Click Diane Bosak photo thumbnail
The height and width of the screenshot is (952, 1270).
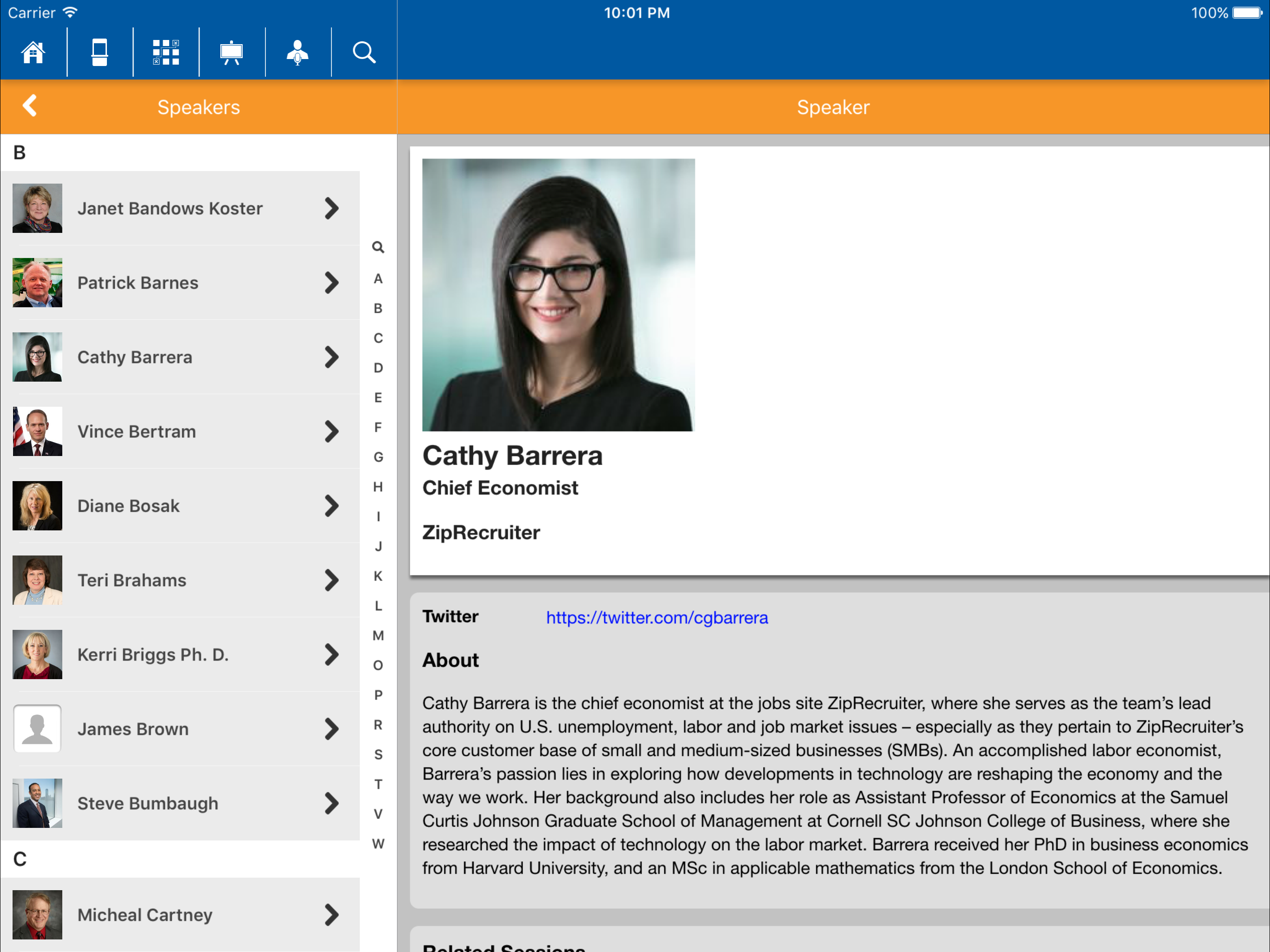tap(37, 506)
